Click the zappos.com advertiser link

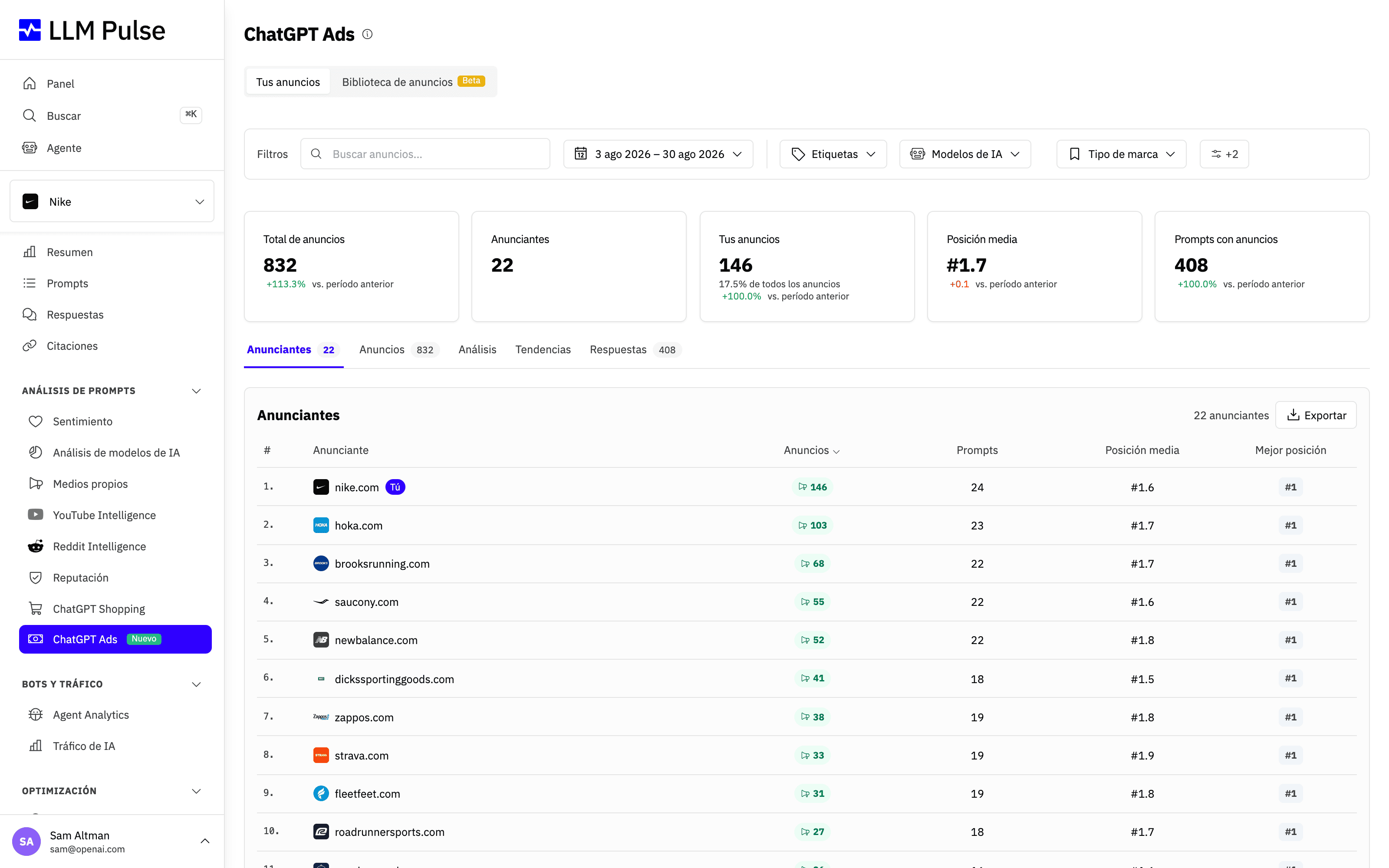[364, 717]
